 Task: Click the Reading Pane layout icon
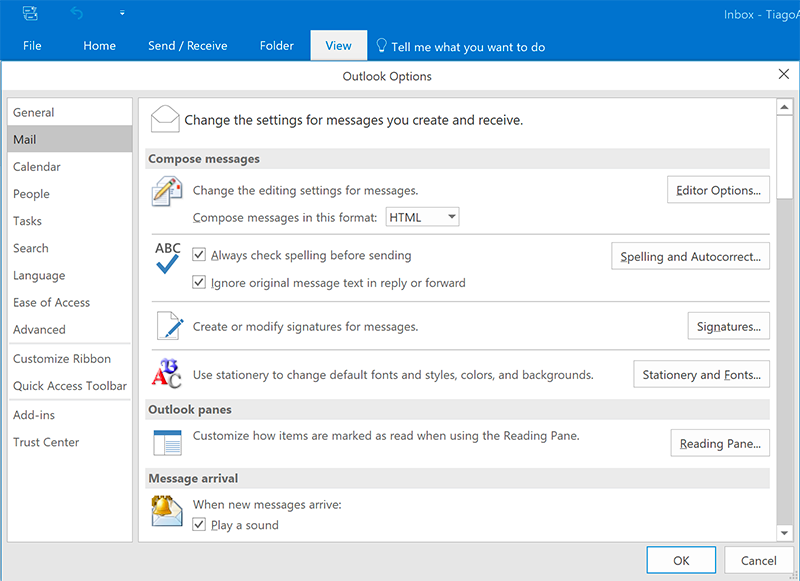166,442
